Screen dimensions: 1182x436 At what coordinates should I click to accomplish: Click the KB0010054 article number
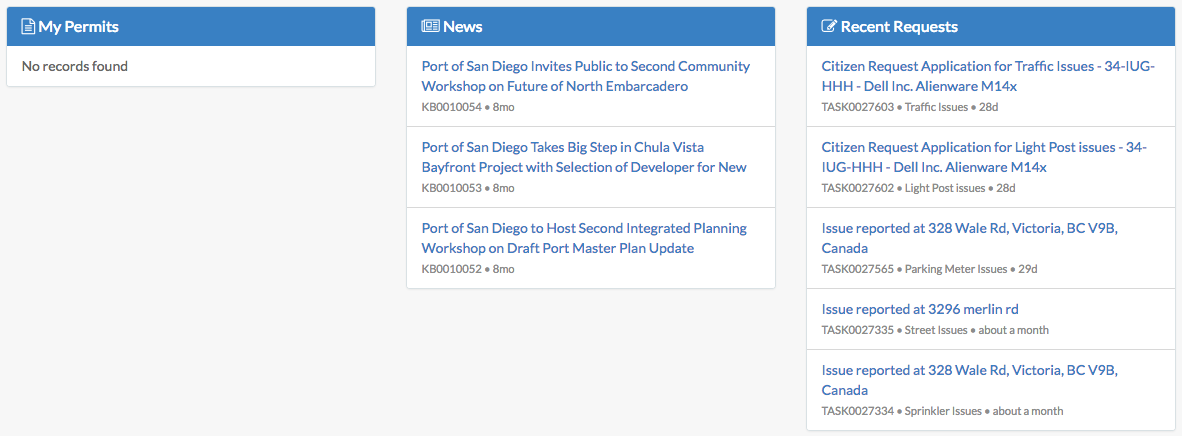point(452,107)
